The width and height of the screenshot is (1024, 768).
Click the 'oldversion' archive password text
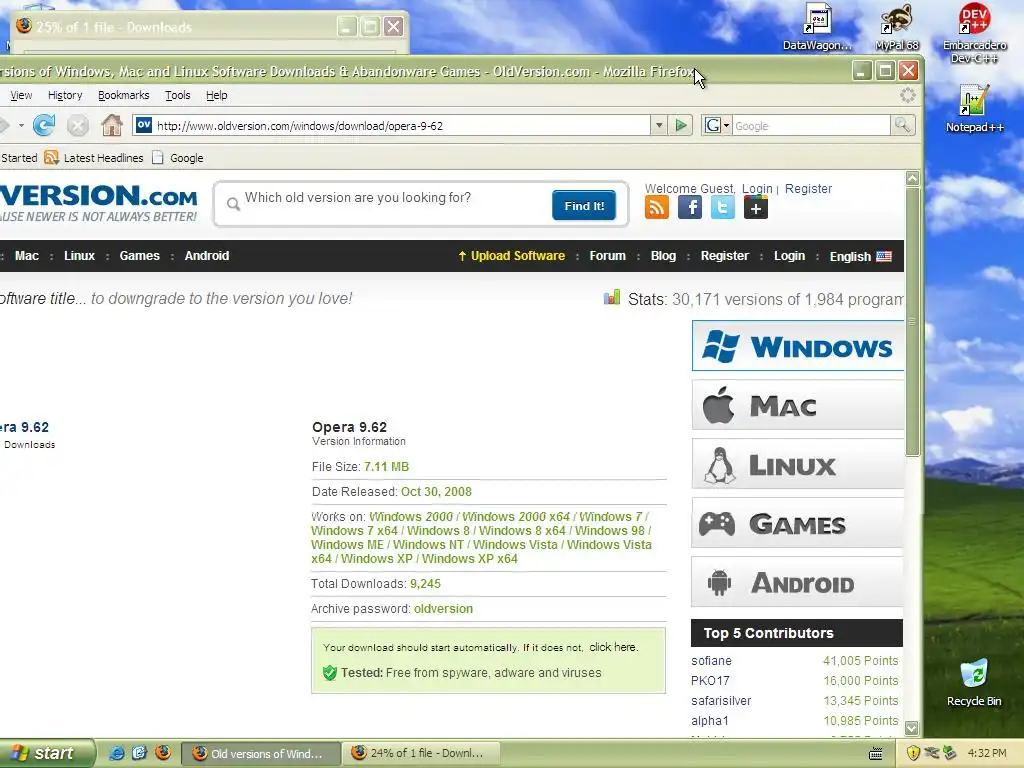pyautogui.click(x=443, y=609)
